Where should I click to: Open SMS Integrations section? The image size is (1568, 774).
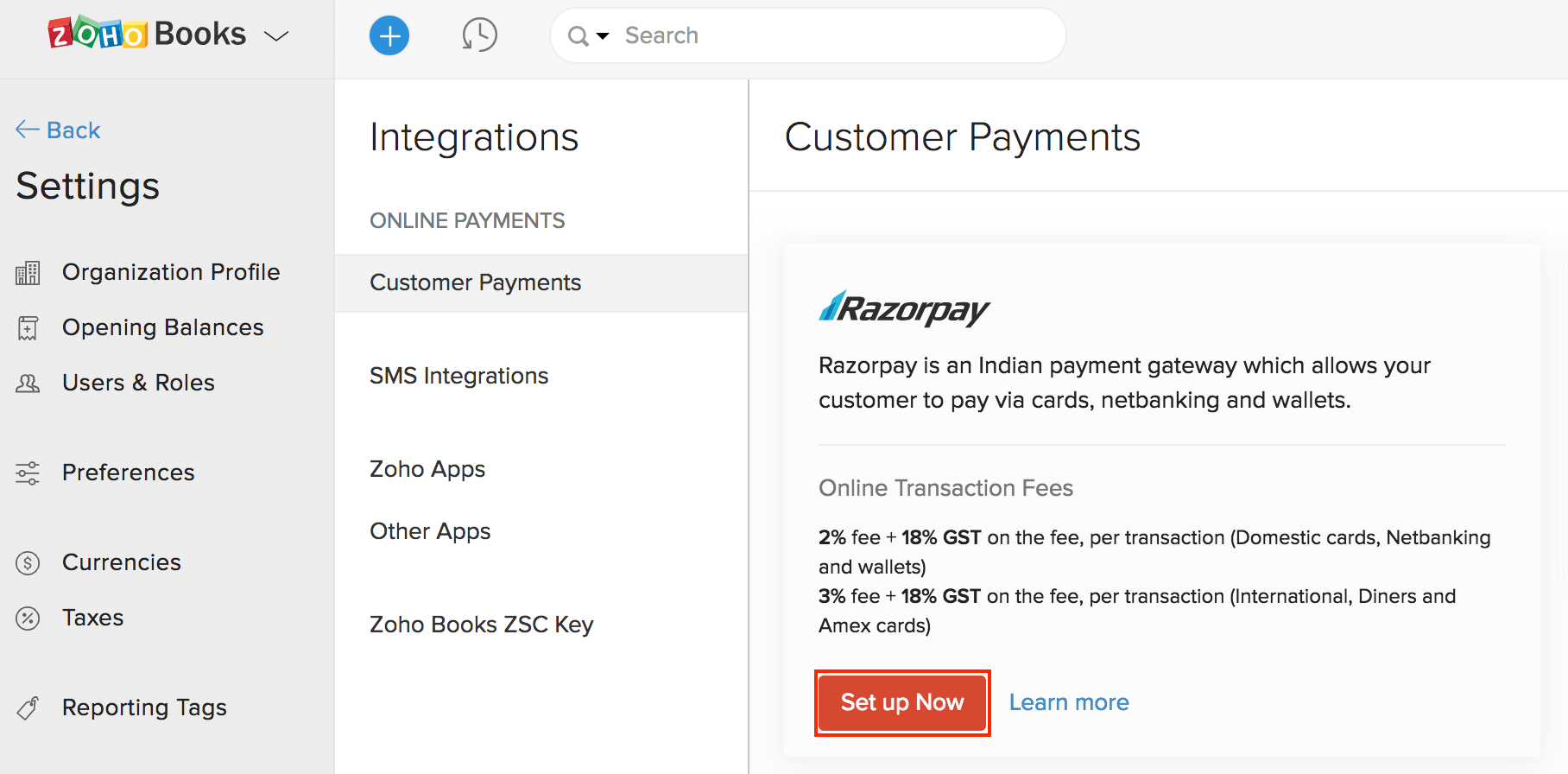(x=458, y=376)
